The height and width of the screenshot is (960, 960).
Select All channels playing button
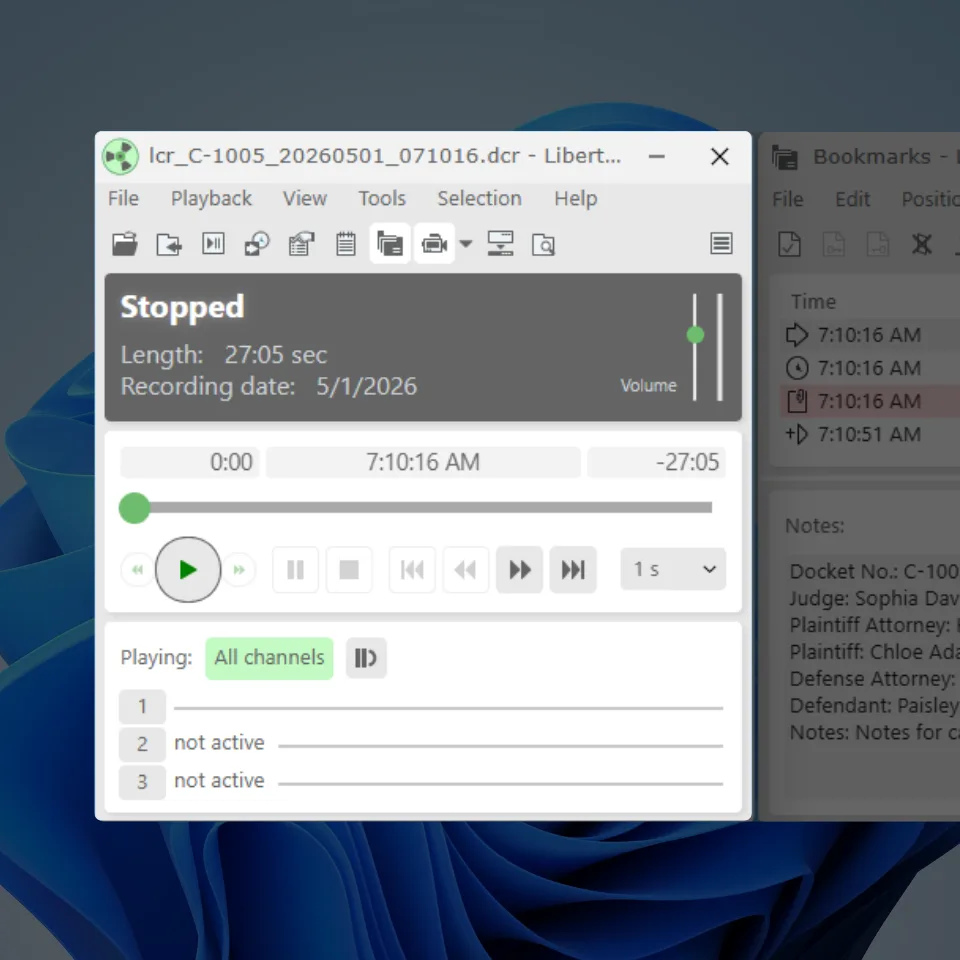pyautogui.click(x=269, y=658)
